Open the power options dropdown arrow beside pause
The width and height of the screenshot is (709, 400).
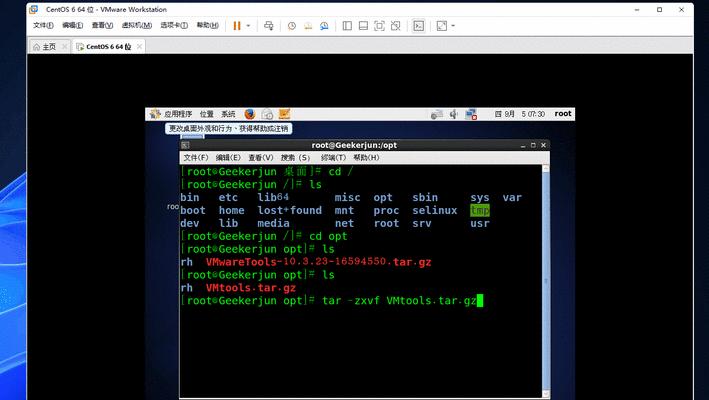(x=248, y=26)
